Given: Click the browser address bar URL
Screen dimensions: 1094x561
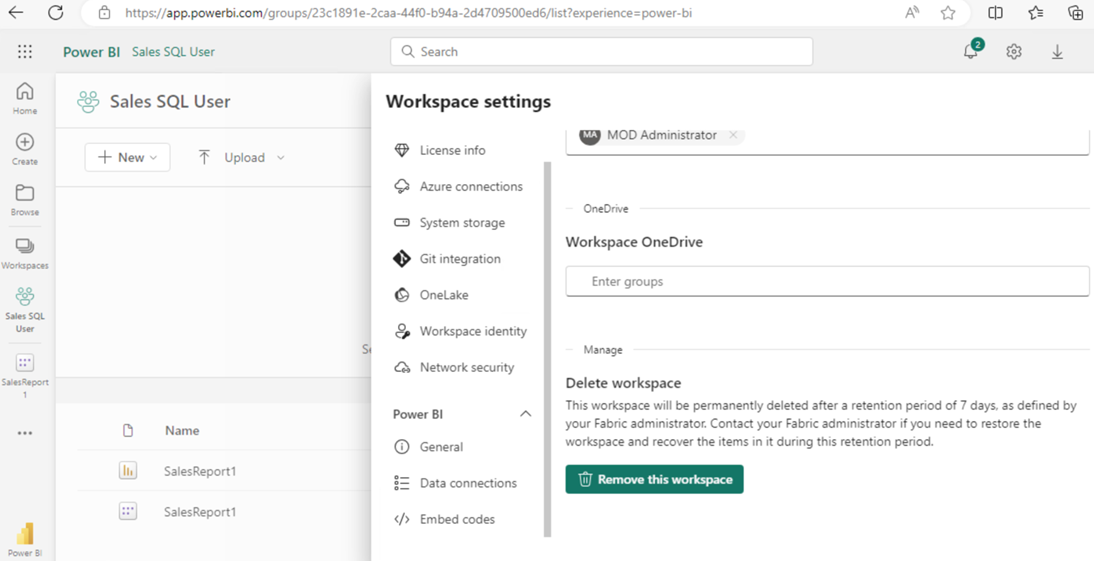Looking at the screenshot, I should coord(408,13).
